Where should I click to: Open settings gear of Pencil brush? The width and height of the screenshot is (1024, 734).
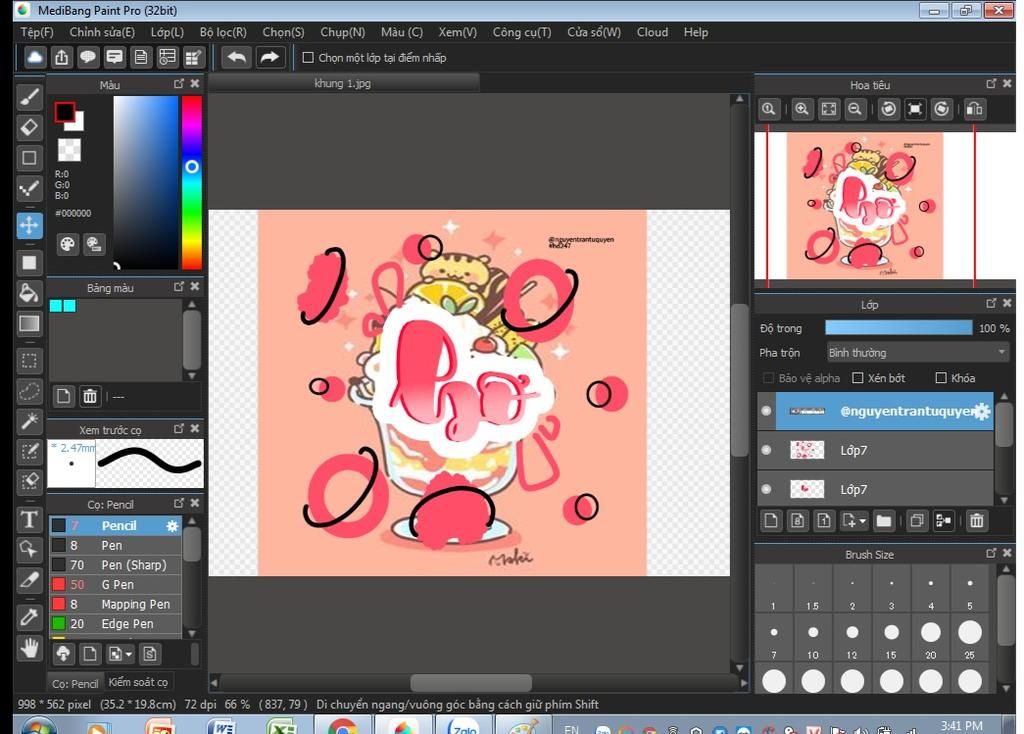click(172, 526)
